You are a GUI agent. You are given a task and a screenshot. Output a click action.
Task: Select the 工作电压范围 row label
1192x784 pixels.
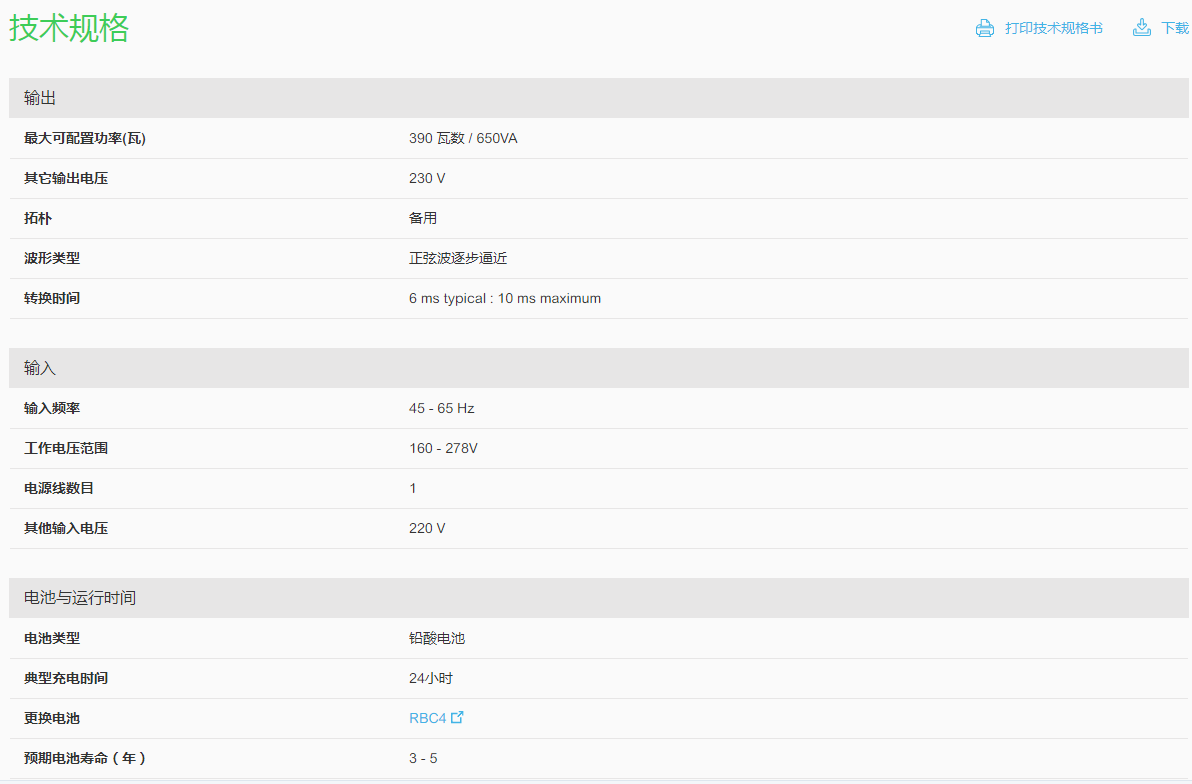[x=66, y=448]
